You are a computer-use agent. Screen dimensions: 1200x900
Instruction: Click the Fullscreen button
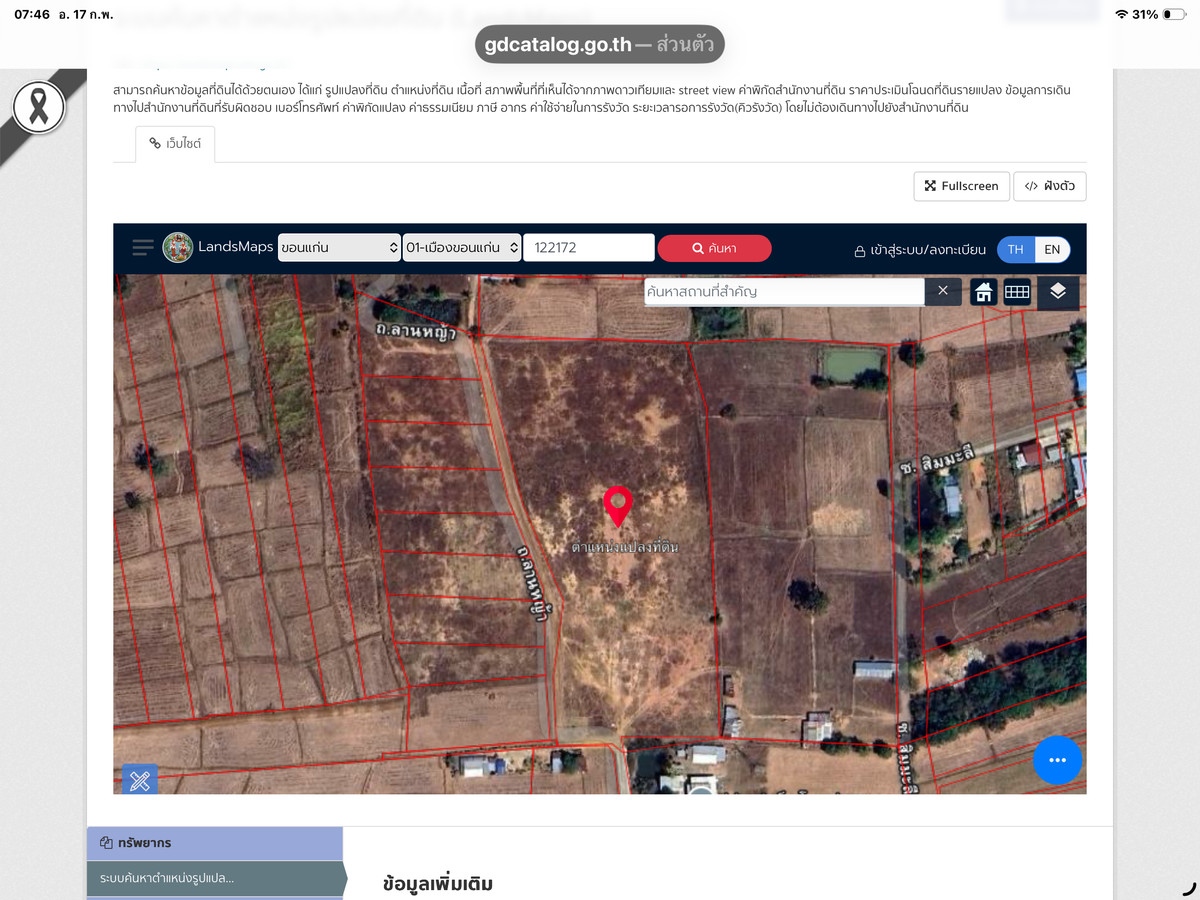coord(961,186)
